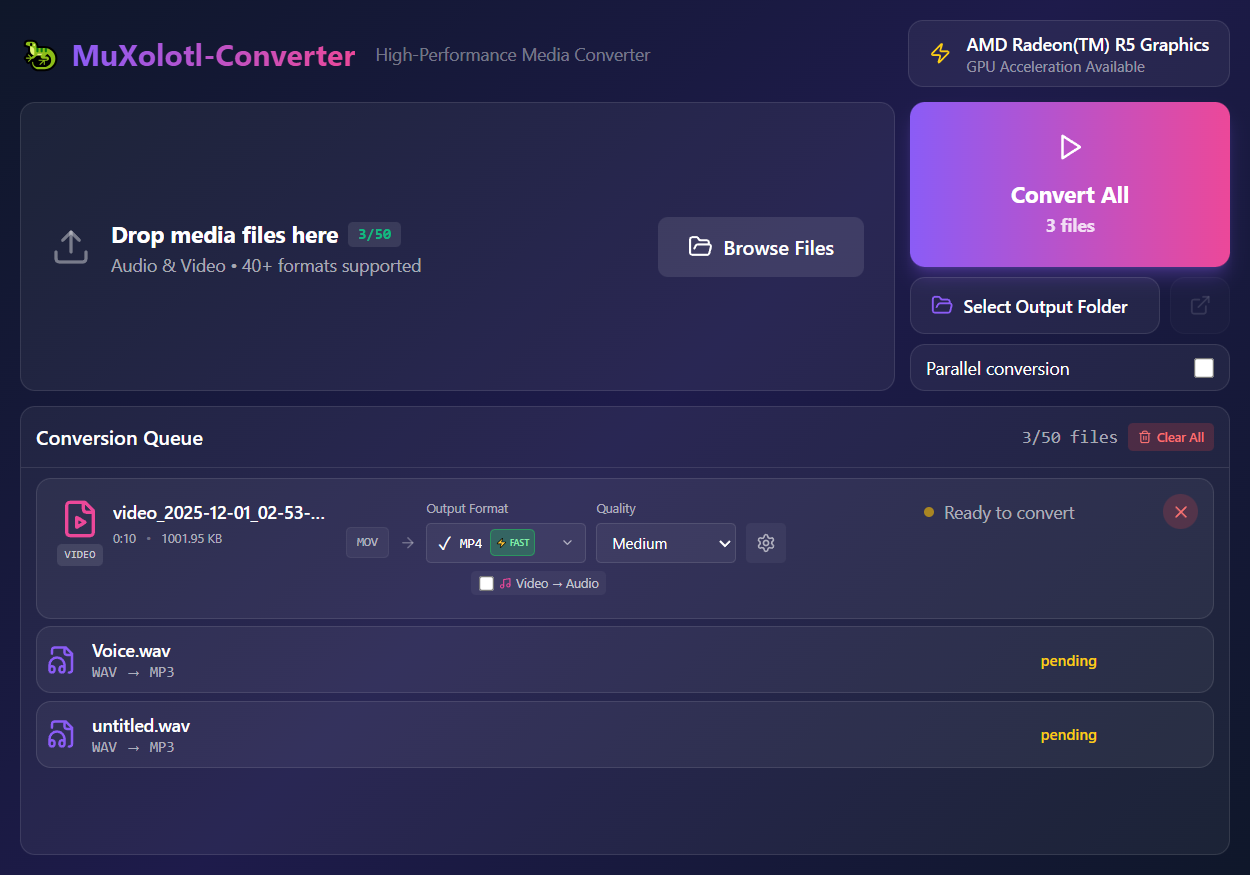Click the Conversion Queue header
This screenshot has width=1250, height=875.
(x=119, y=438)
